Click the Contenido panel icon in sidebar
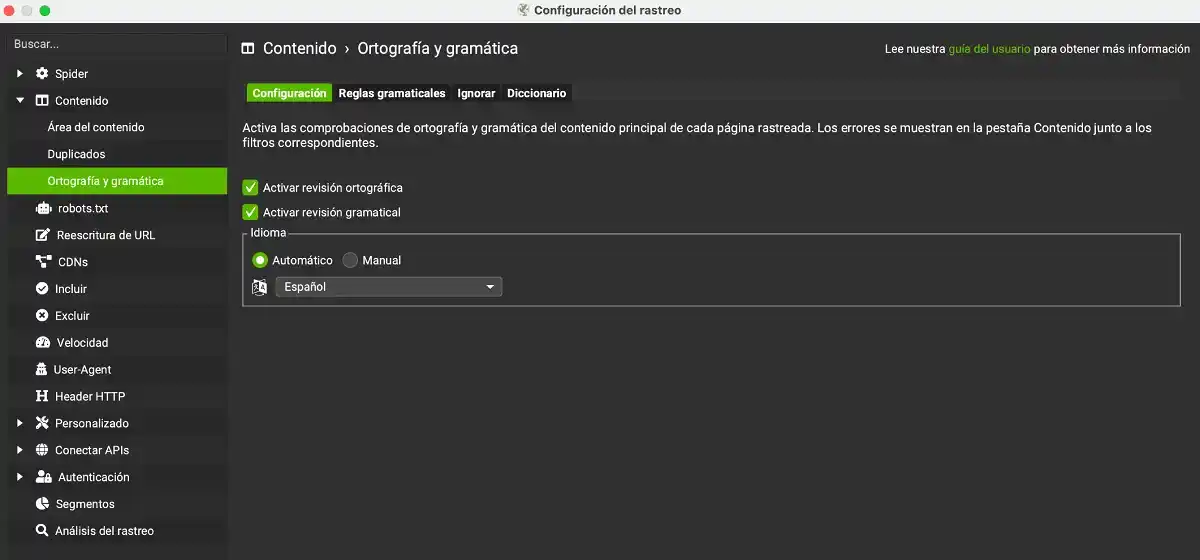The height and width of the screenshot is (560, 1200). [42, 101]
